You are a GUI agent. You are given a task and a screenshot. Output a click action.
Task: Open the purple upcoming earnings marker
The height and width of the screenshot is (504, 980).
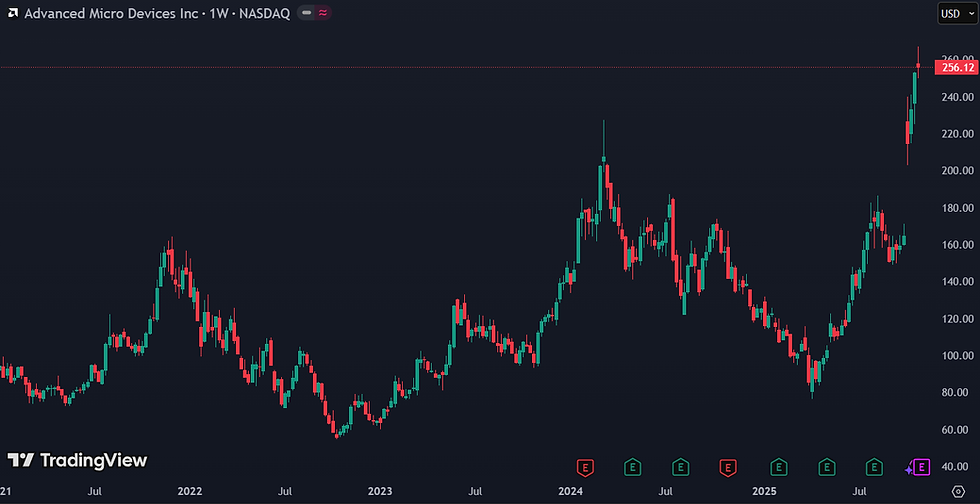[922, 466]
